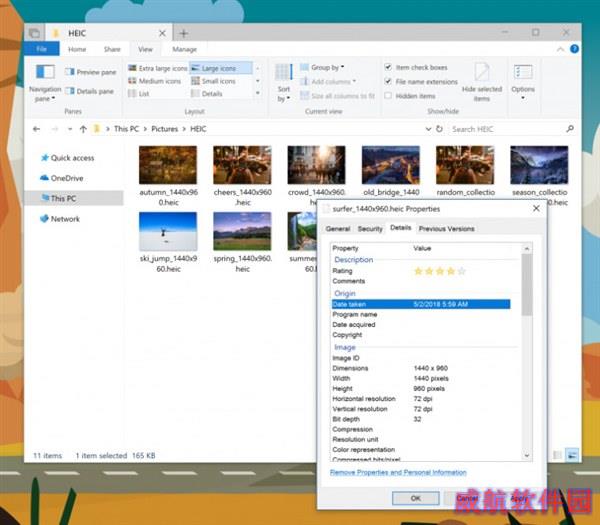
Task: Open the Home ribbon tab
Action: pyautogui.click(x=77, y=49)
